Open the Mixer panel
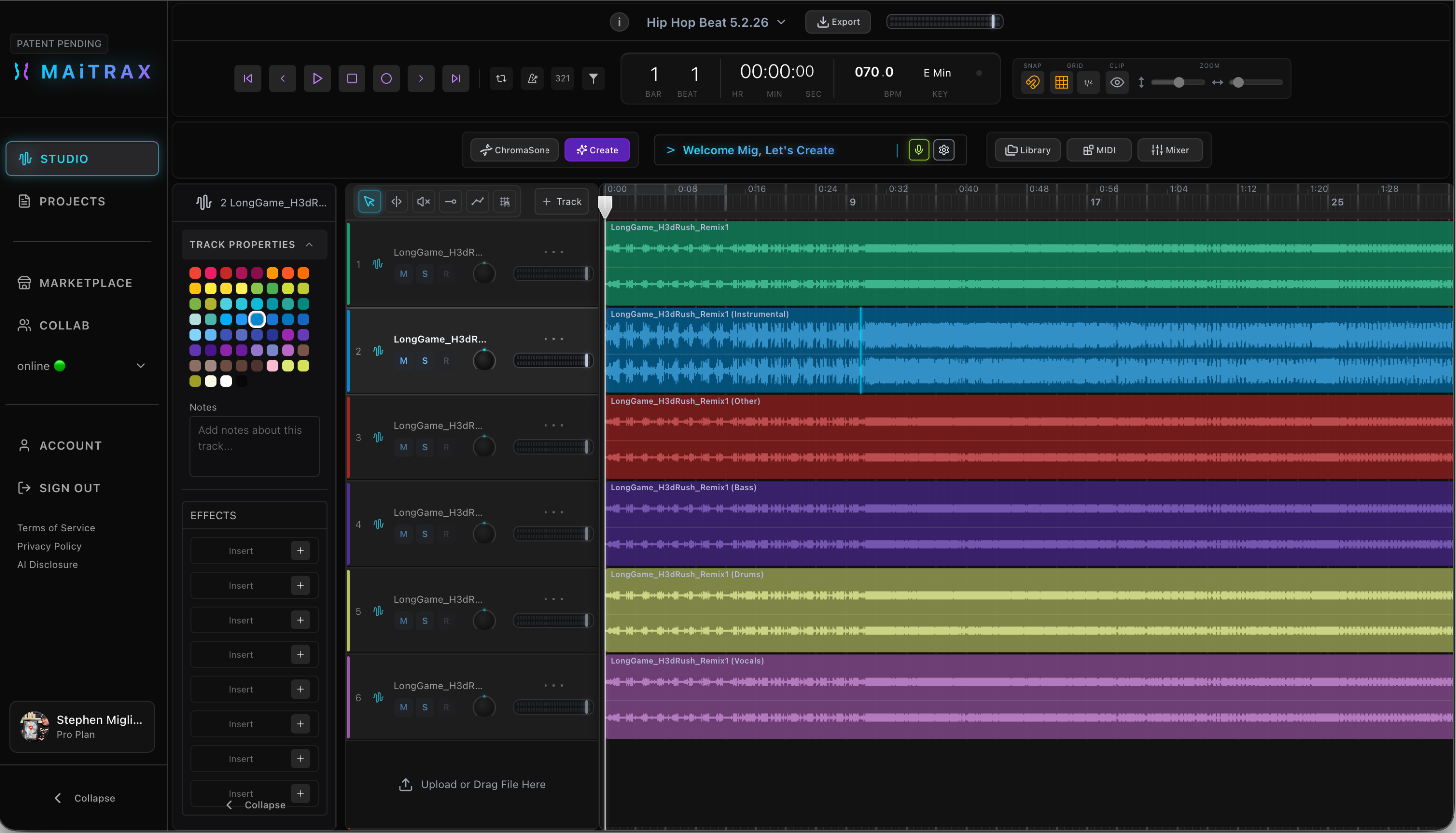This screenshot has width=1456, height=833. coord(1170,150)
